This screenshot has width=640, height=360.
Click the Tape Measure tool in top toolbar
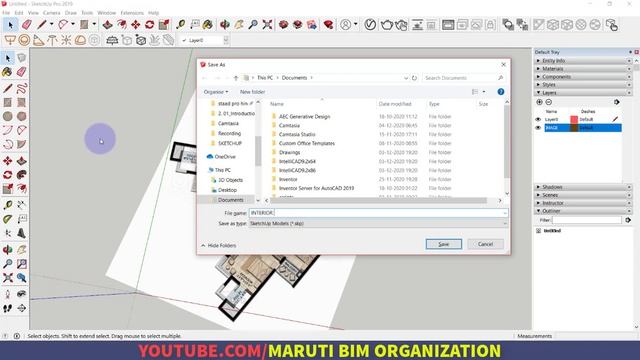coord(180,25)
